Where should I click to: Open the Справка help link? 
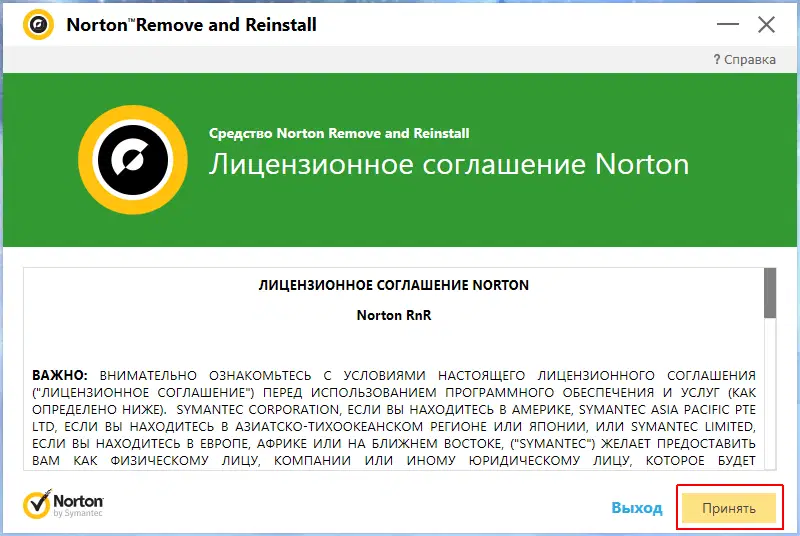(744, 60)
